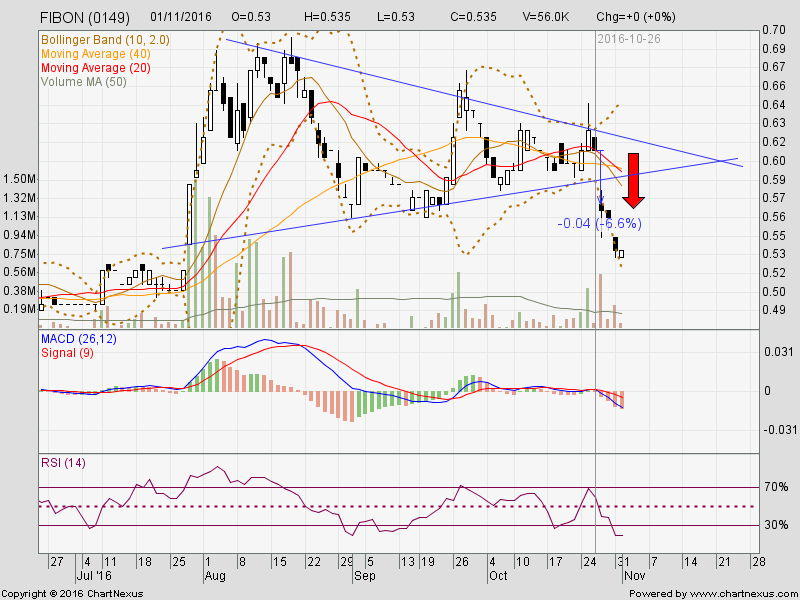Click the Nov label on the date axis
This screenshot has width=800, height=600.
[634, 576]
